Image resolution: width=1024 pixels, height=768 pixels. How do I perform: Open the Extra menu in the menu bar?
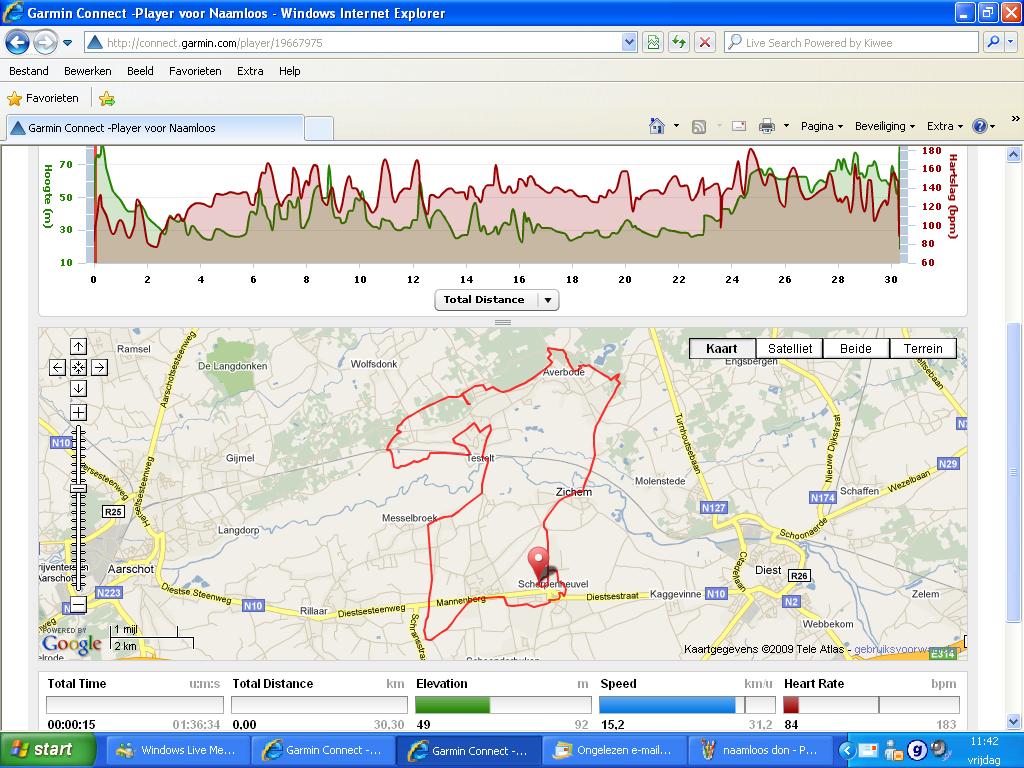[250, 71]
